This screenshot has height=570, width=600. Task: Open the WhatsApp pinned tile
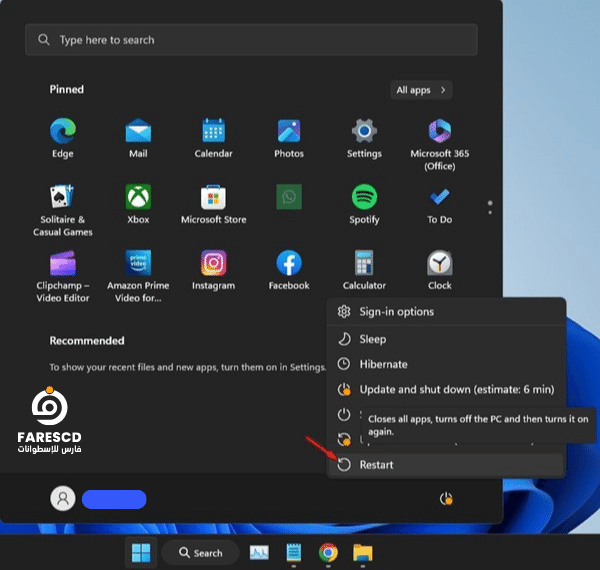point(289,197)
